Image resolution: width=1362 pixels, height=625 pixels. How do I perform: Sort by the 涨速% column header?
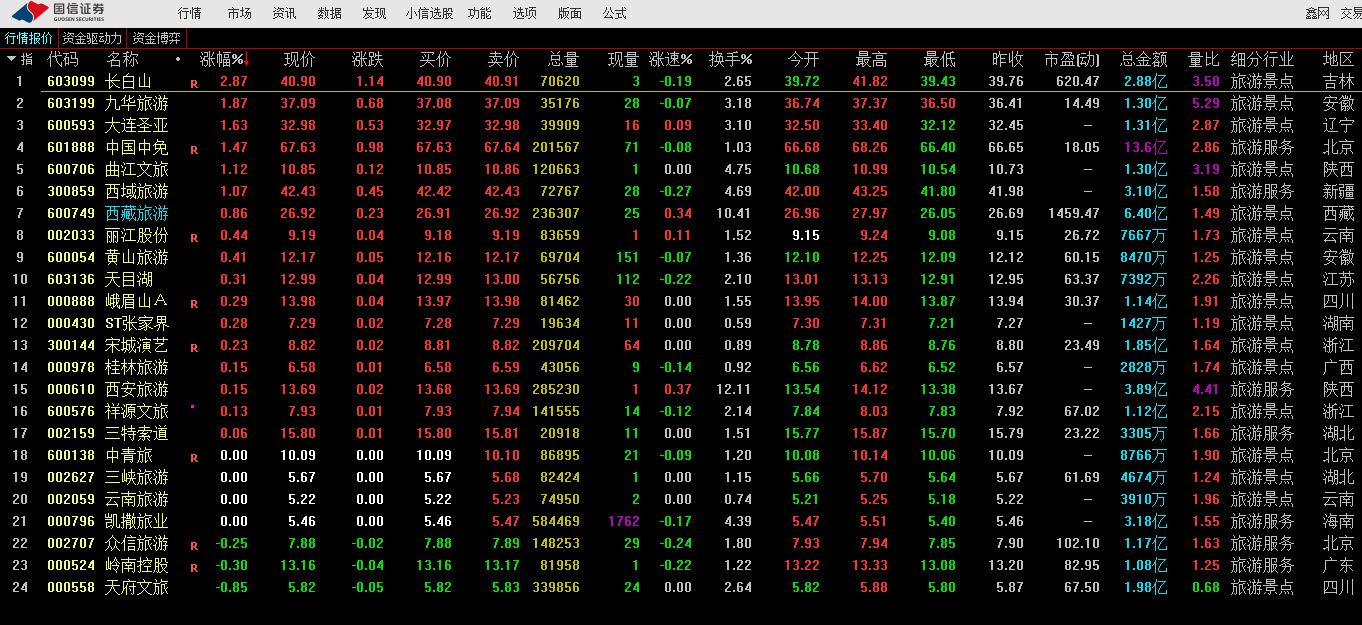pyautogui.click(x=670, y=59)
